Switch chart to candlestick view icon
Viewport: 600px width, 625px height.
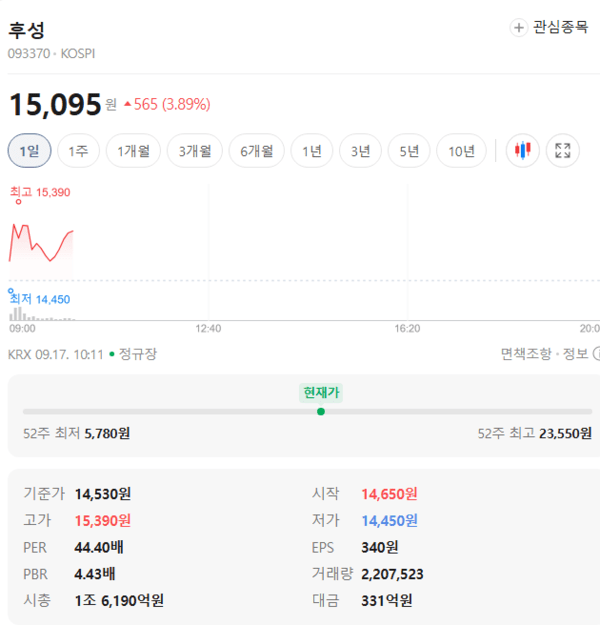pos(522,151)
